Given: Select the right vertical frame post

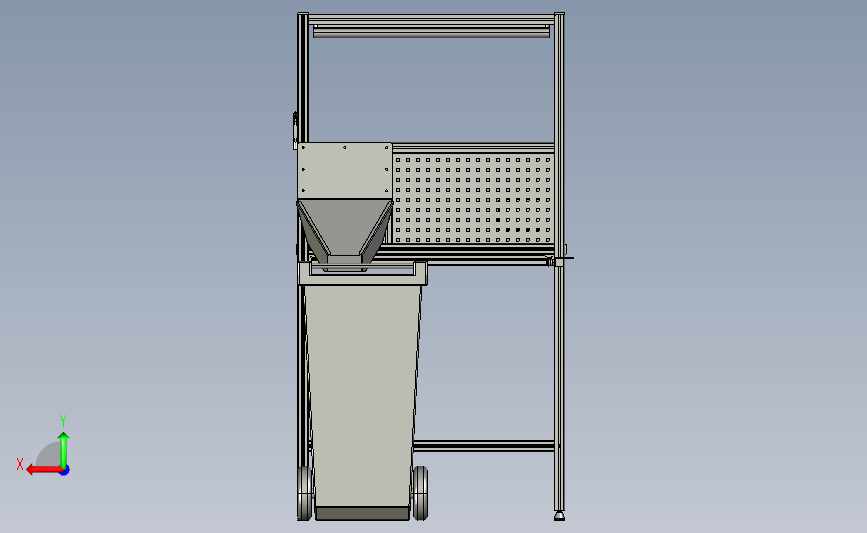Looking at the screenshot, I should tap(559, 260).
